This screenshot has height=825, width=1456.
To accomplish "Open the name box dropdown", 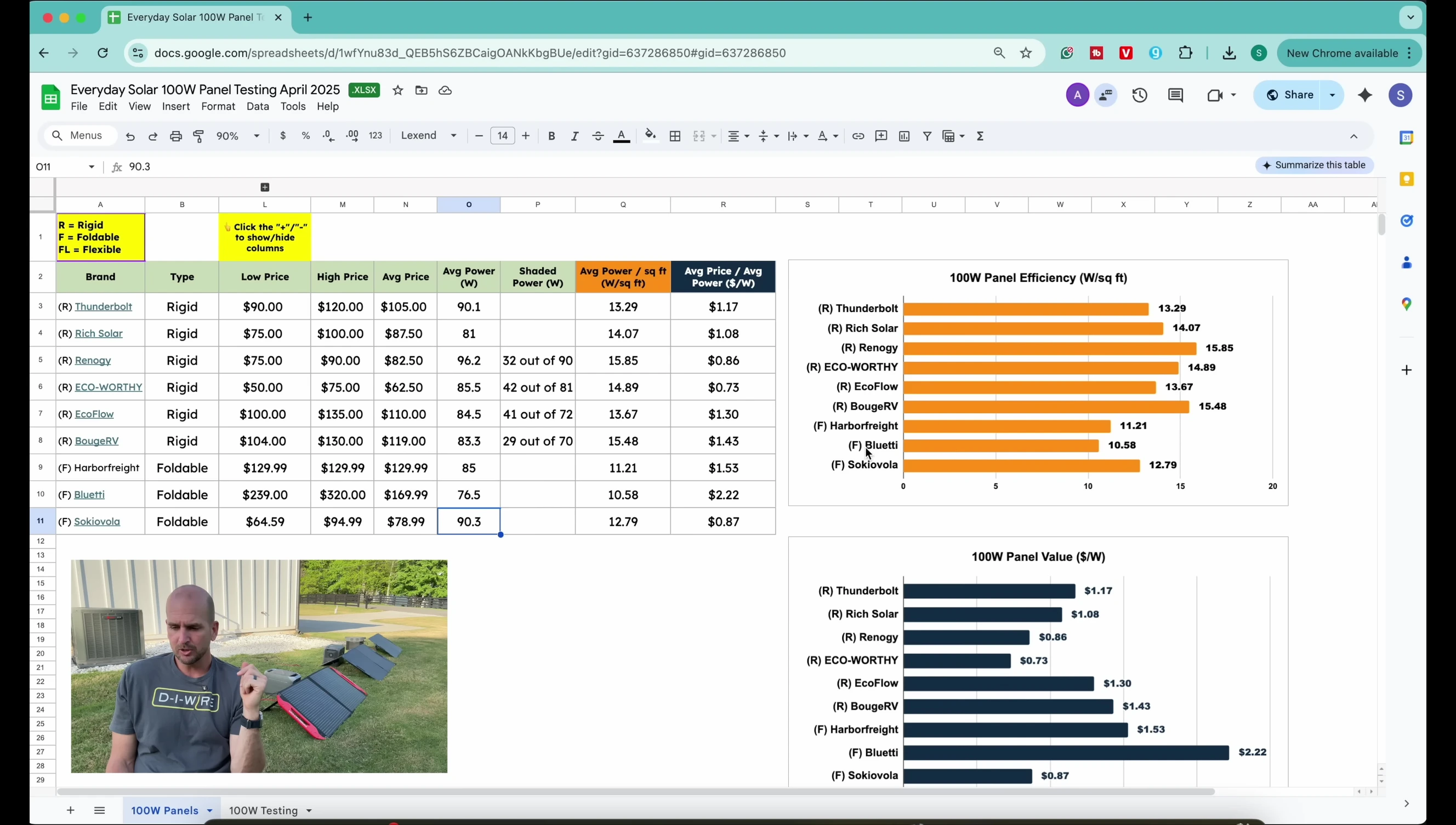I will (x=91, y=167).
